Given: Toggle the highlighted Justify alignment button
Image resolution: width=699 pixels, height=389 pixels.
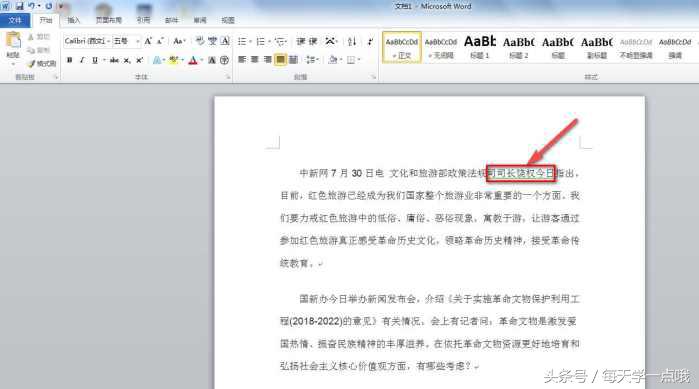Looking at the screenshot, I should point(280,59).
